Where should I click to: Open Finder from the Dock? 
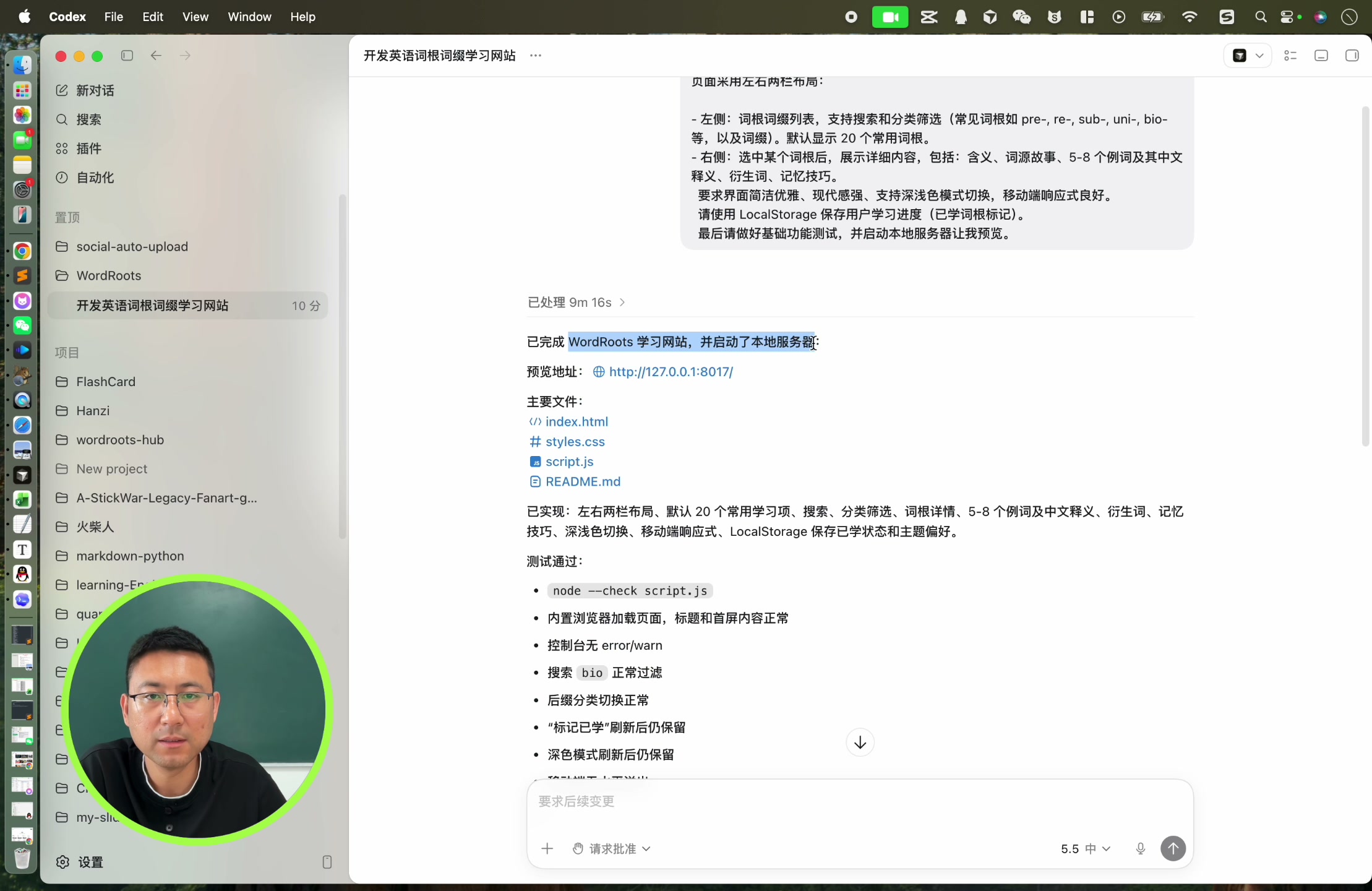pos(22,64)
